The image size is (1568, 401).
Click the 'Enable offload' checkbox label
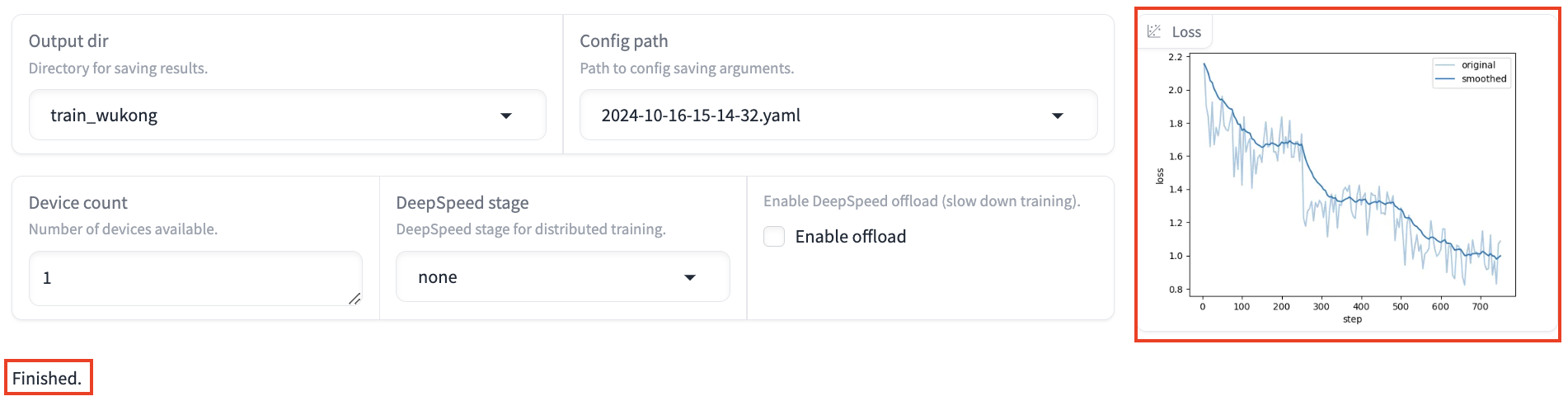point(850,237)
